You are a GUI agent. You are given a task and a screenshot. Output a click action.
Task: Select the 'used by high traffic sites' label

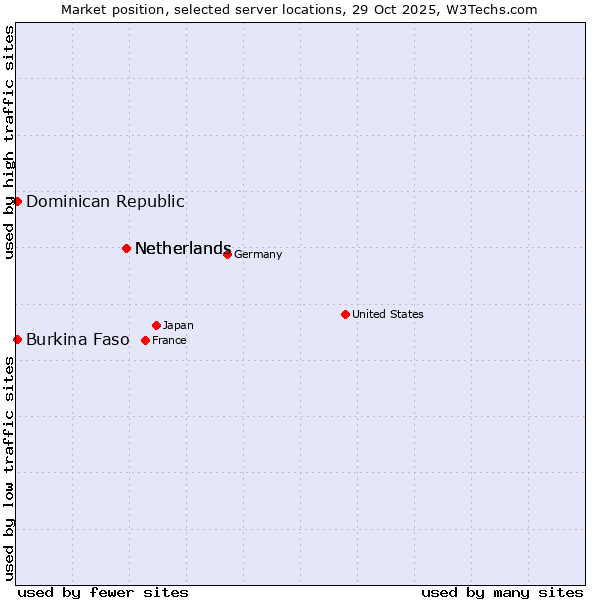point(9,143)
